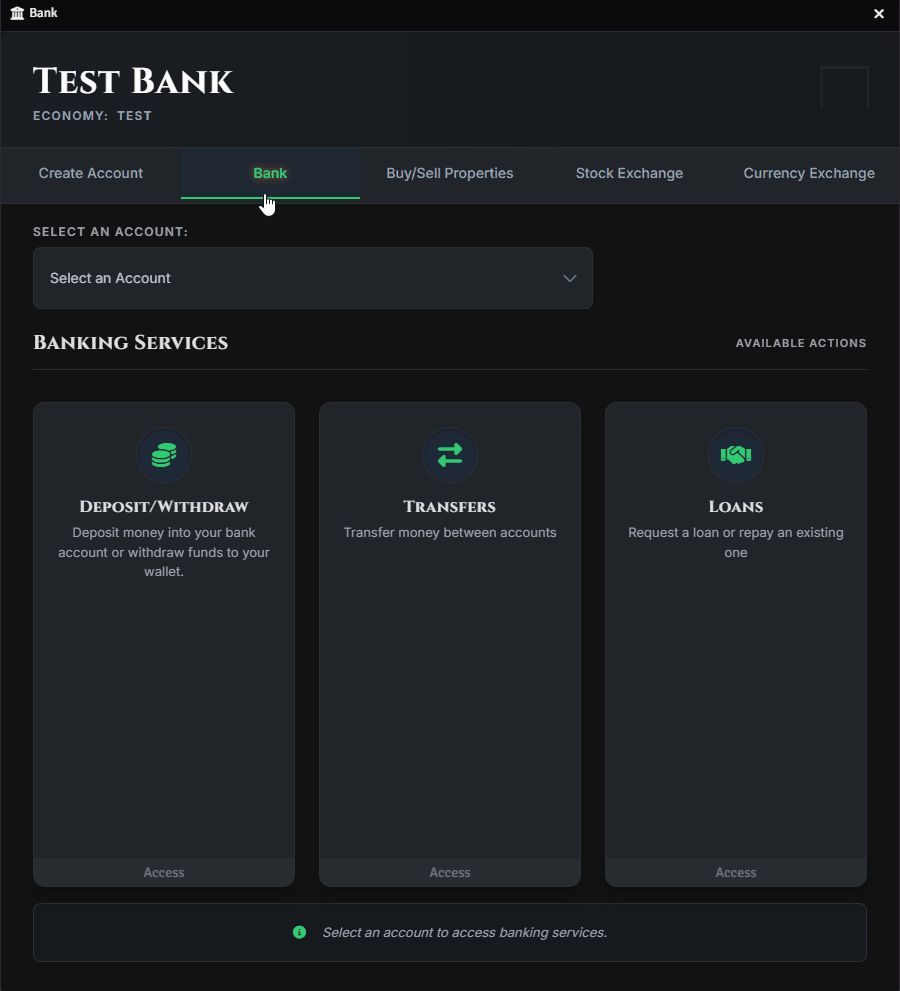
Task: Click the Transfers card title
Action: click(449, 507)
